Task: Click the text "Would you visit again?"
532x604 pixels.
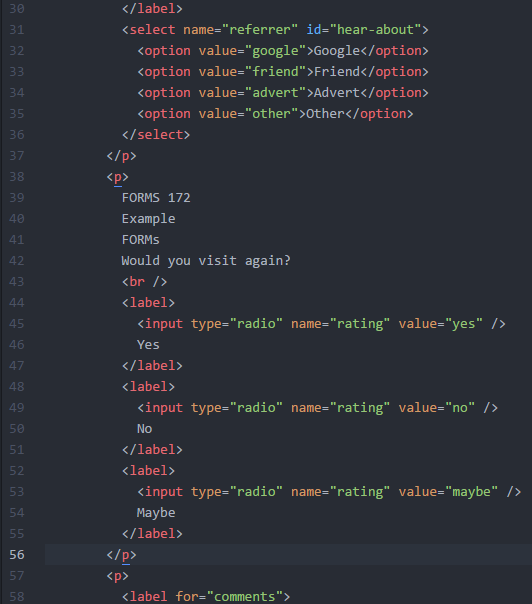Action: 206,261
